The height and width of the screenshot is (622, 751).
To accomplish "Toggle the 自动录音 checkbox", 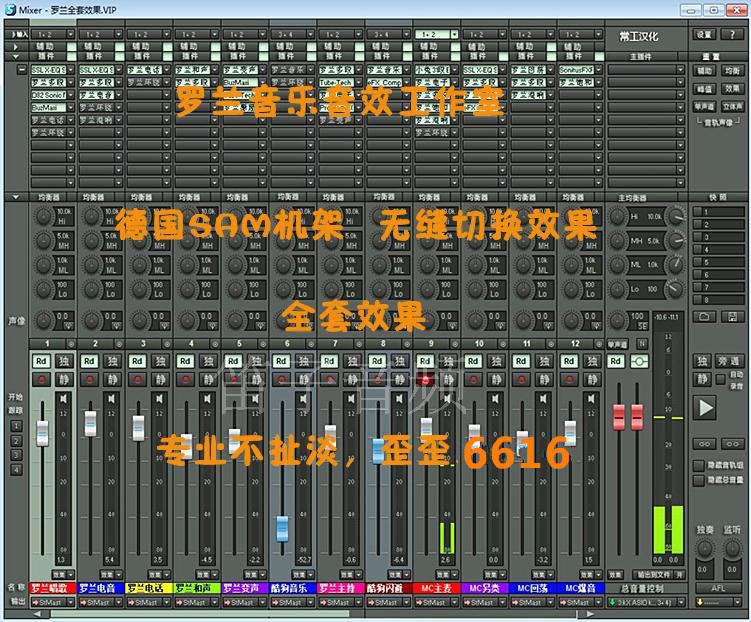I will pos(720,380).
